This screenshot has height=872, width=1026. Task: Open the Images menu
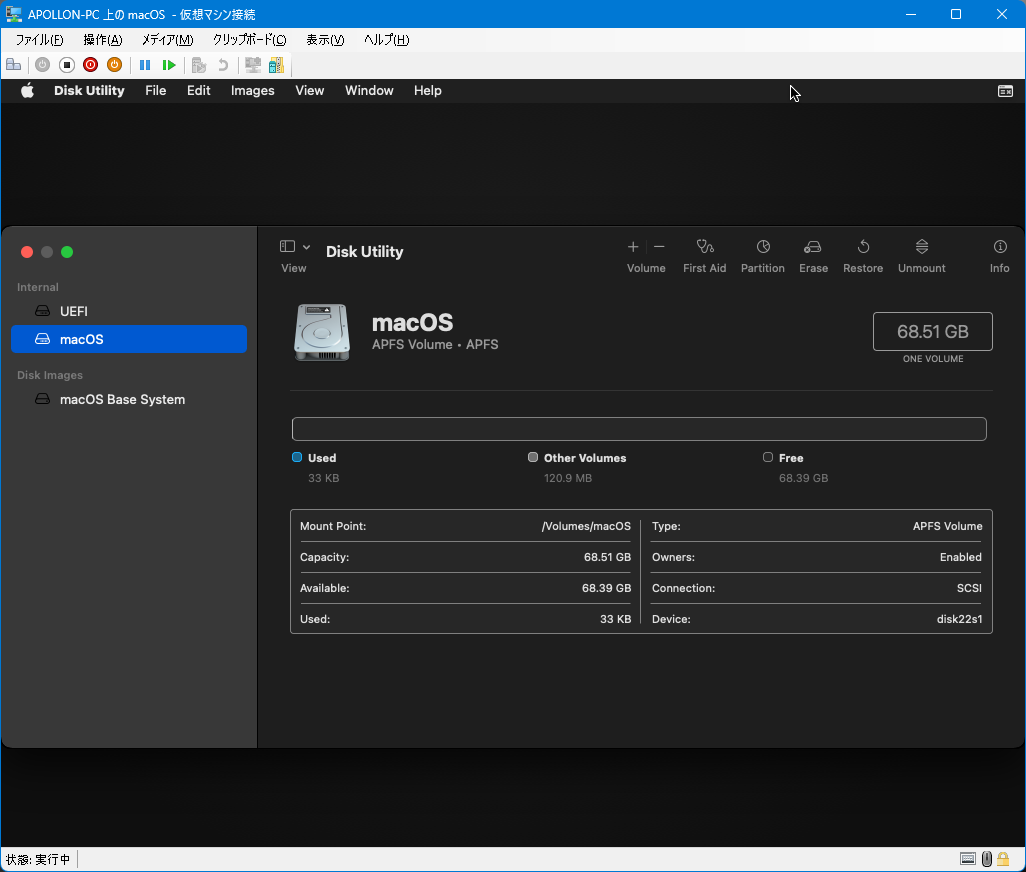[253, 90]
